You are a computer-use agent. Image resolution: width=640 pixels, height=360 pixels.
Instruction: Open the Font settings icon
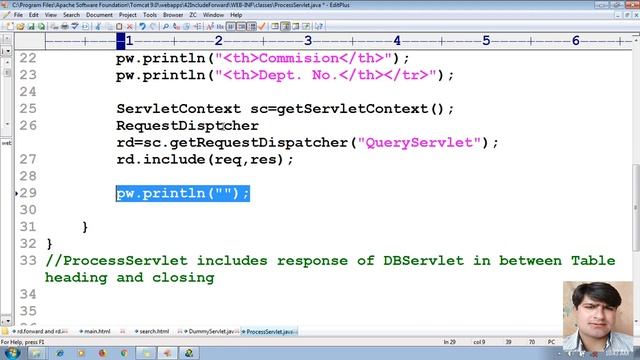pyautogui.click(x=210, y=27)
